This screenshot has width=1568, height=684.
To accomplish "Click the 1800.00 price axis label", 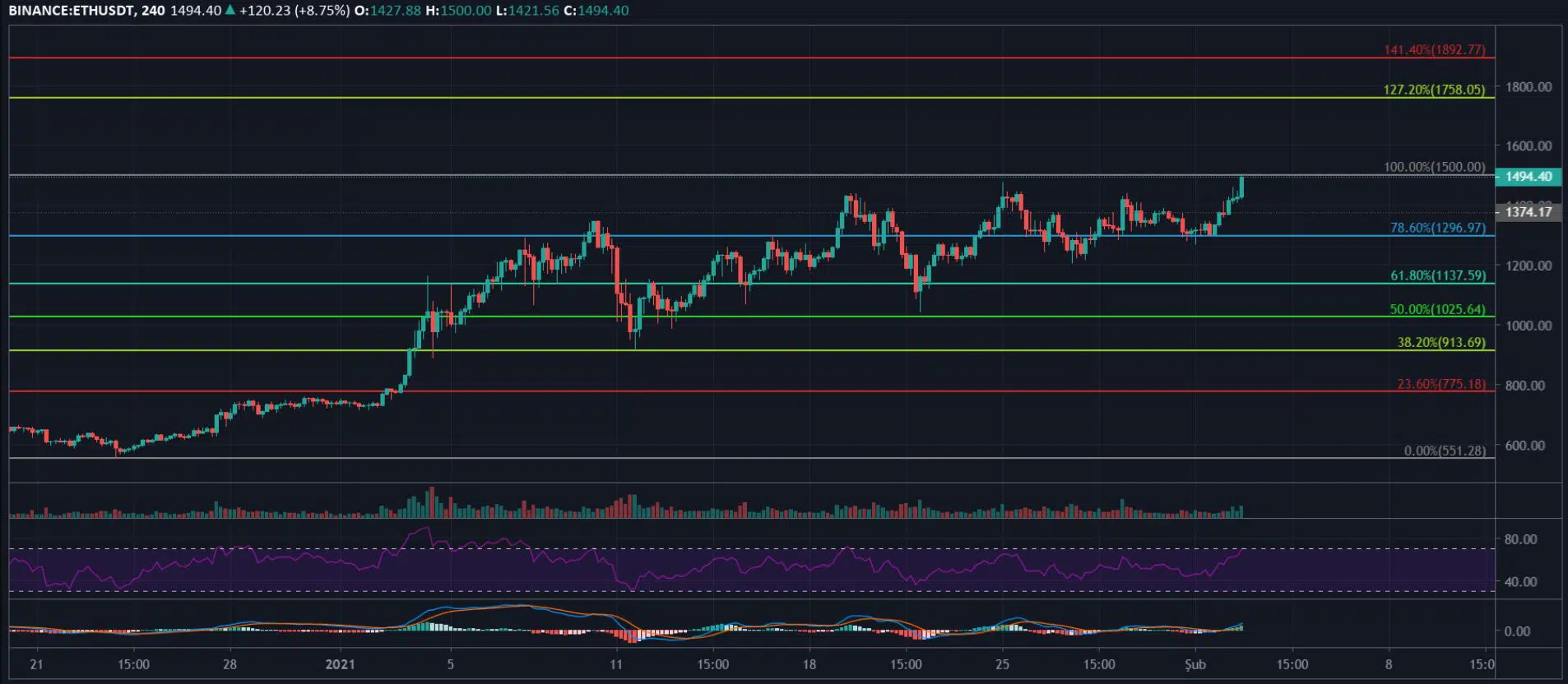I will 1528,87.
